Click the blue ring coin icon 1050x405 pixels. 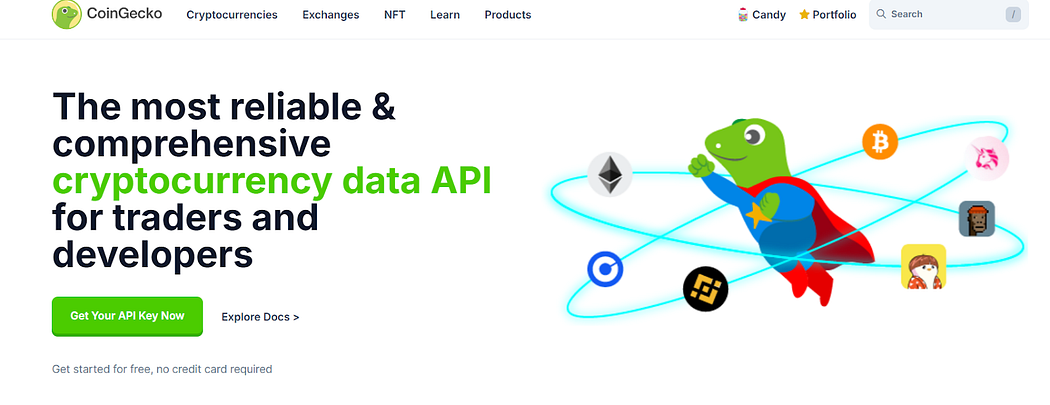(605, 269)
